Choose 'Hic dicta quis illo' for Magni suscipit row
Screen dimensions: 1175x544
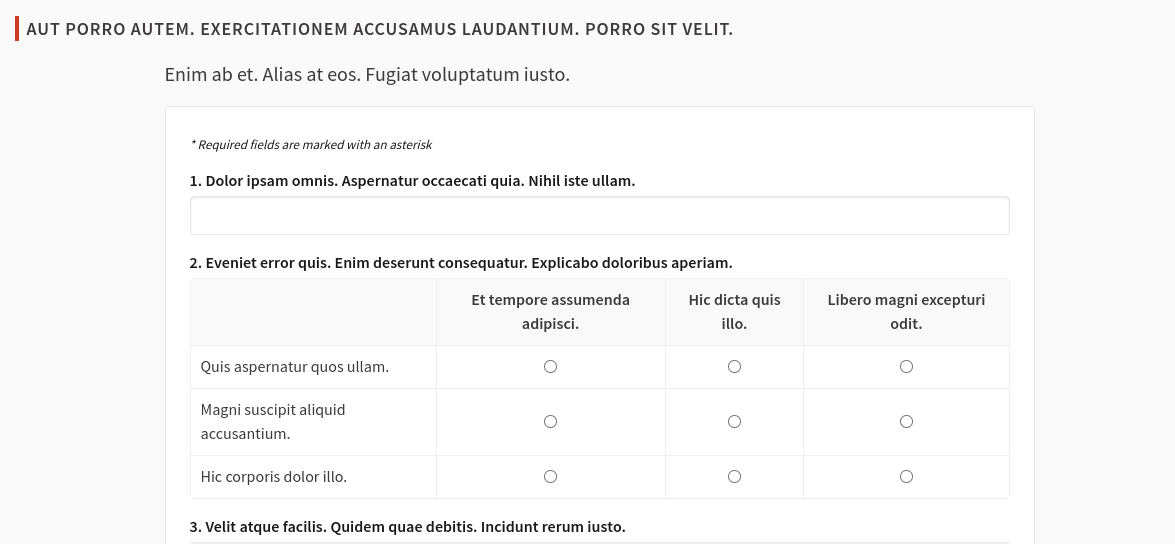[734, 422]
